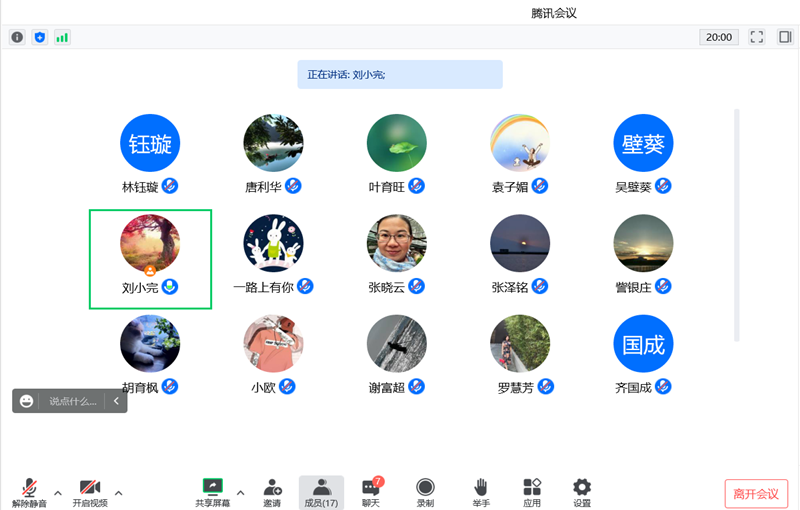Unmute microphone with 解除静音
Screen dimensions: 800x510
click(x=30, y=493)
